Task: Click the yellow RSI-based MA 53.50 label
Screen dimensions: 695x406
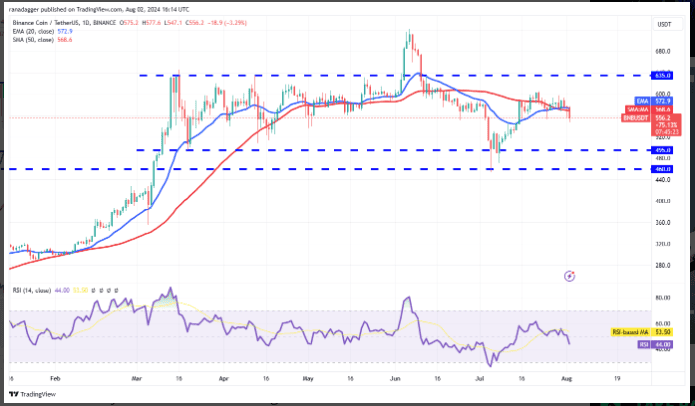Action: [642, 332]
